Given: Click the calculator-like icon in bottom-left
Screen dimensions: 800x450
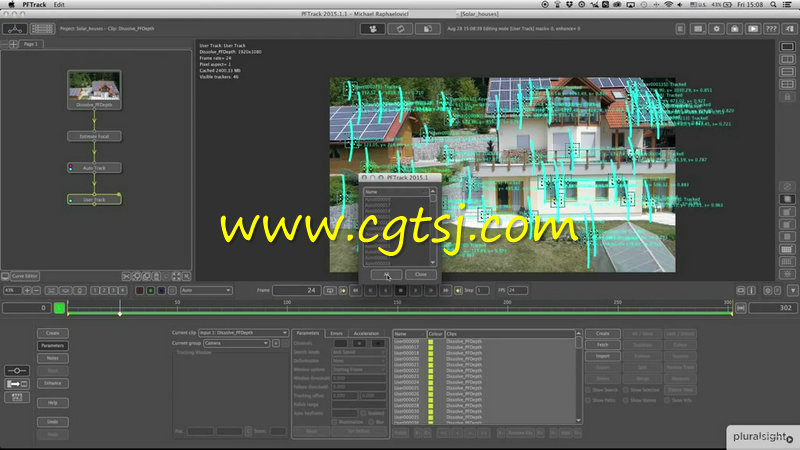Looking at the screenshot, I should (17, 397).
